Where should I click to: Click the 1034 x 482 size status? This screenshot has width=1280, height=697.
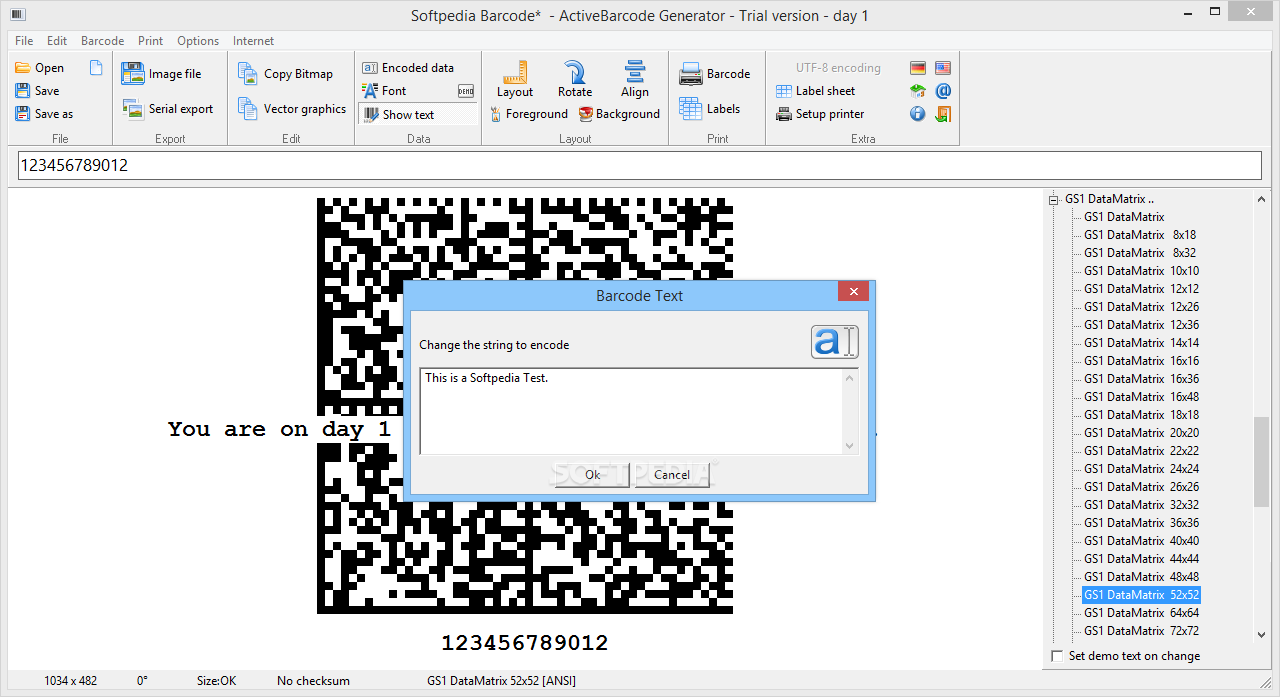click(70, 681)
